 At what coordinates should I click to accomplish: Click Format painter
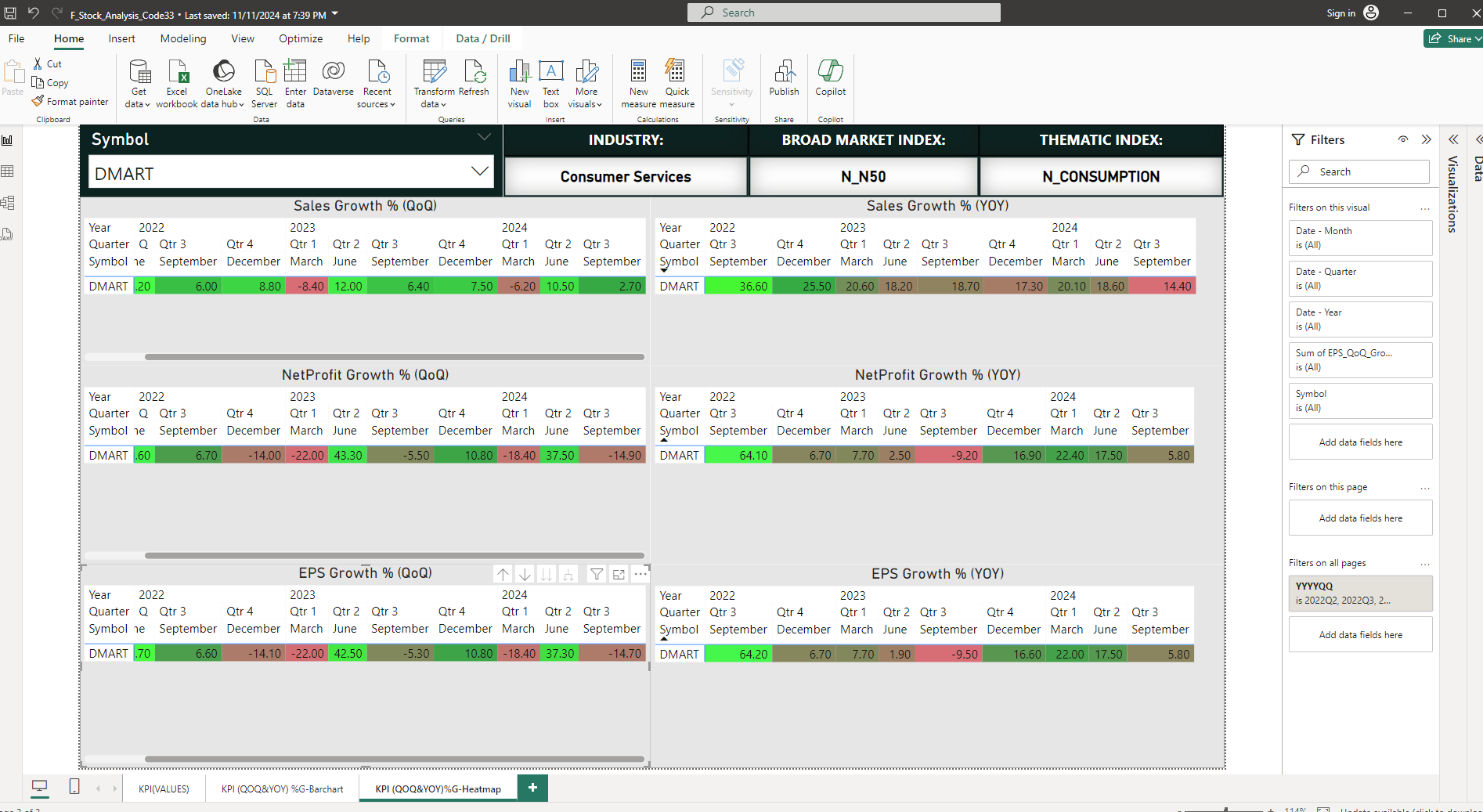click(70, 102)
